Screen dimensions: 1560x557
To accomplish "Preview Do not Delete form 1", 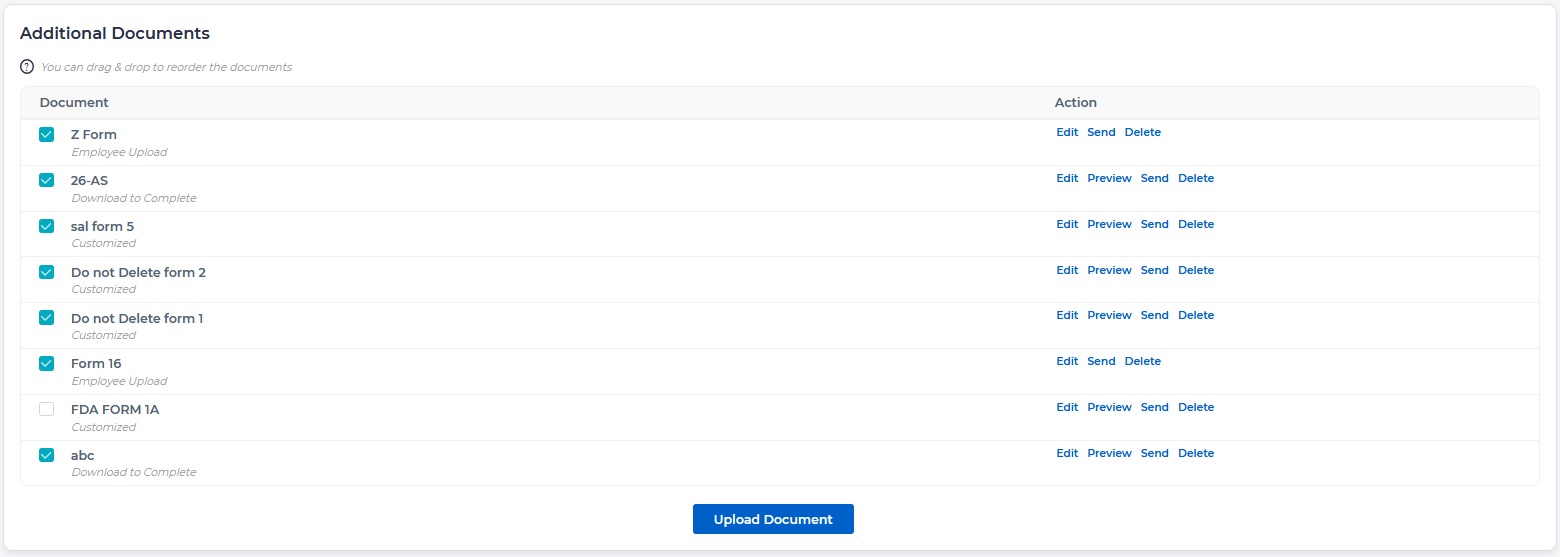I will tap(1109, 315).
